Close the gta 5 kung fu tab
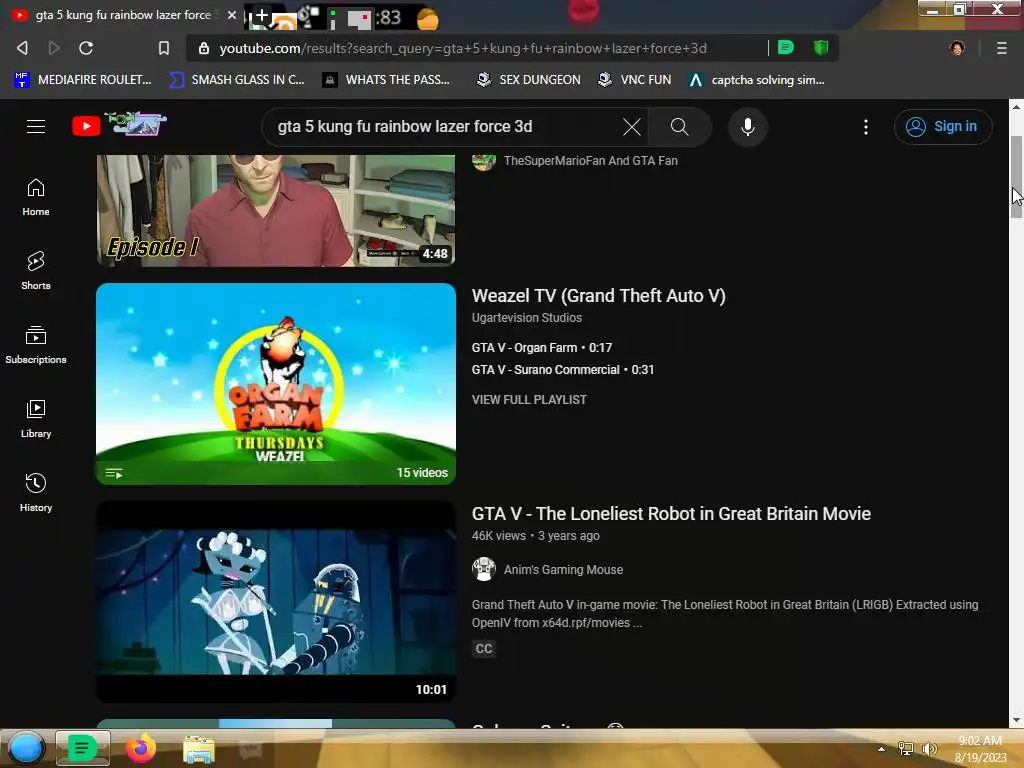Viewport: 1024px width, 768px height. [232, 14]
